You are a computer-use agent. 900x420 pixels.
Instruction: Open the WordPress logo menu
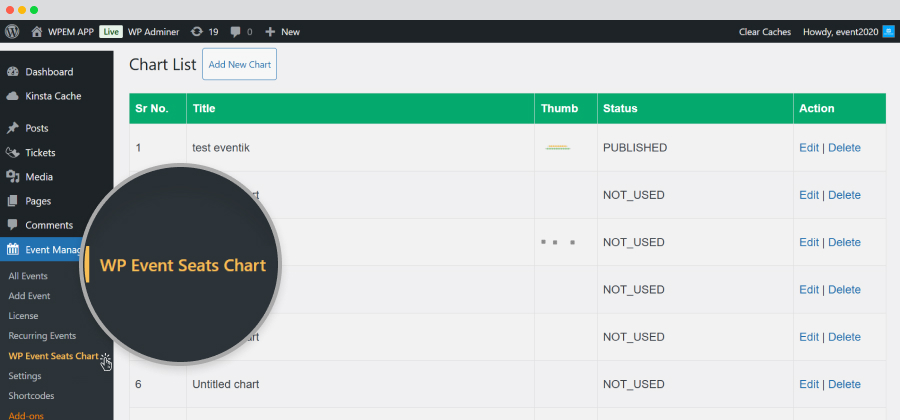click(x=11, y=32)
